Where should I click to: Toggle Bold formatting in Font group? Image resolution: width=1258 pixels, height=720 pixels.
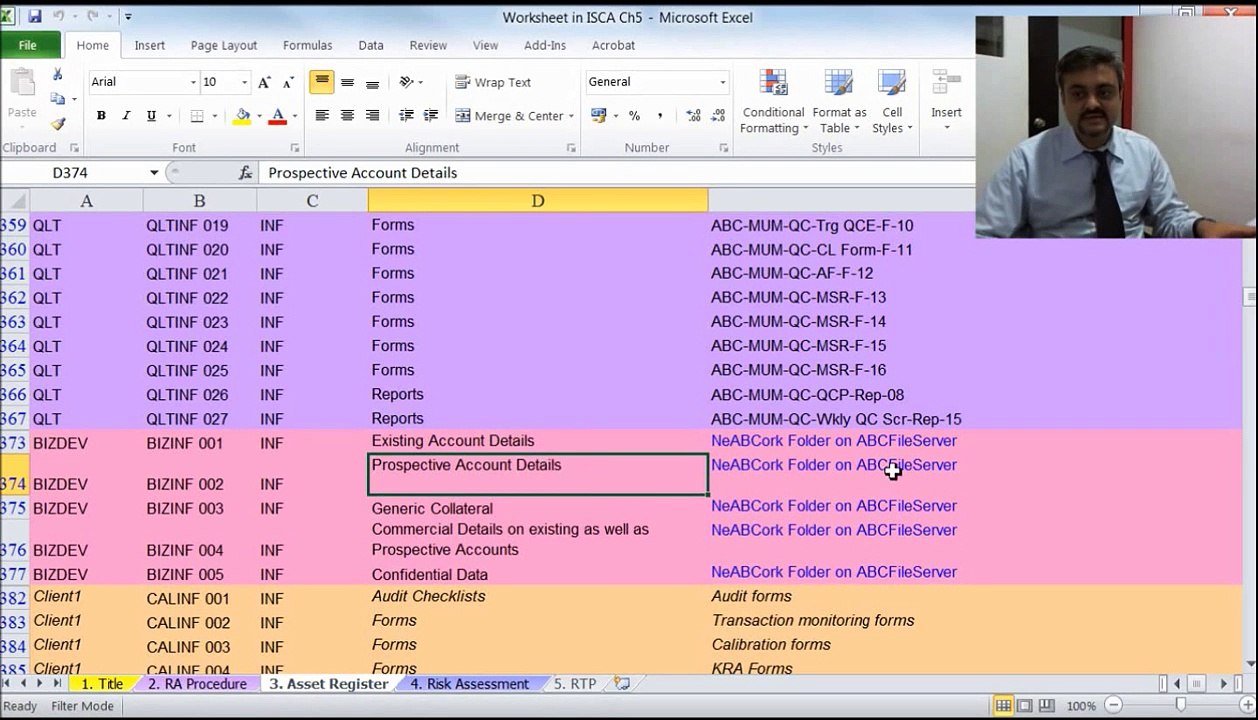pos(101,116)
